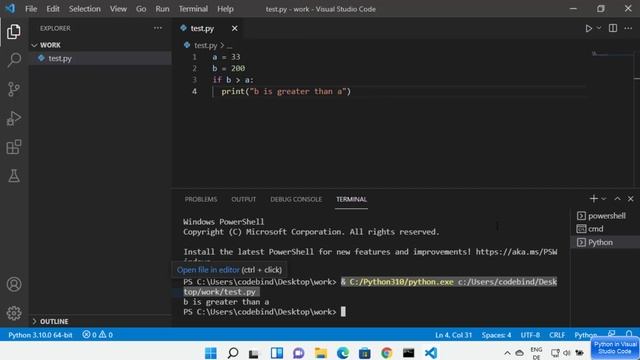Open the Search view in the activity bar
The width and height of the screenshot is (640, 360).
(14, 60)
